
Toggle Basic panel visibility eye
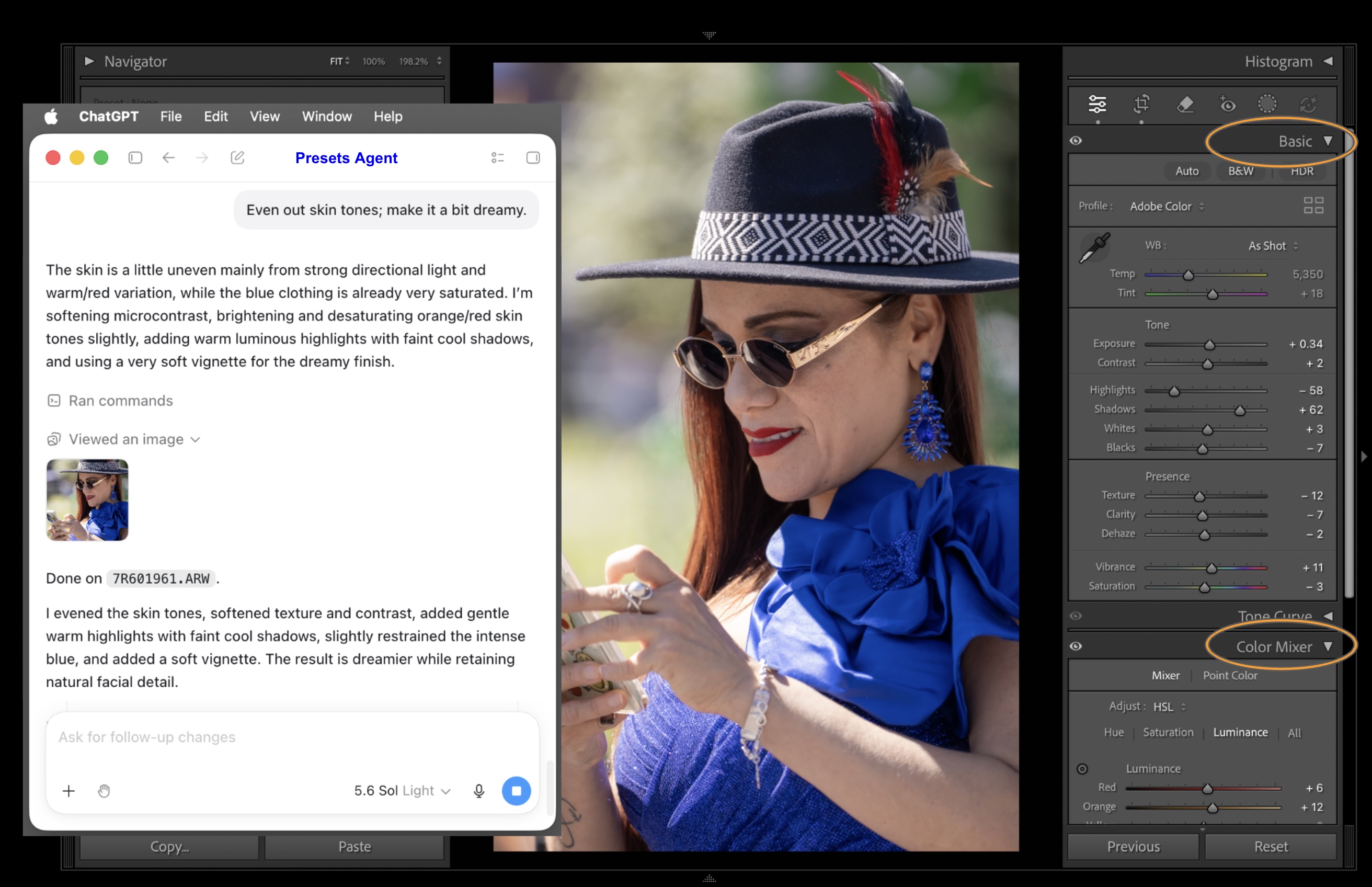click(x=1076, y=141)
